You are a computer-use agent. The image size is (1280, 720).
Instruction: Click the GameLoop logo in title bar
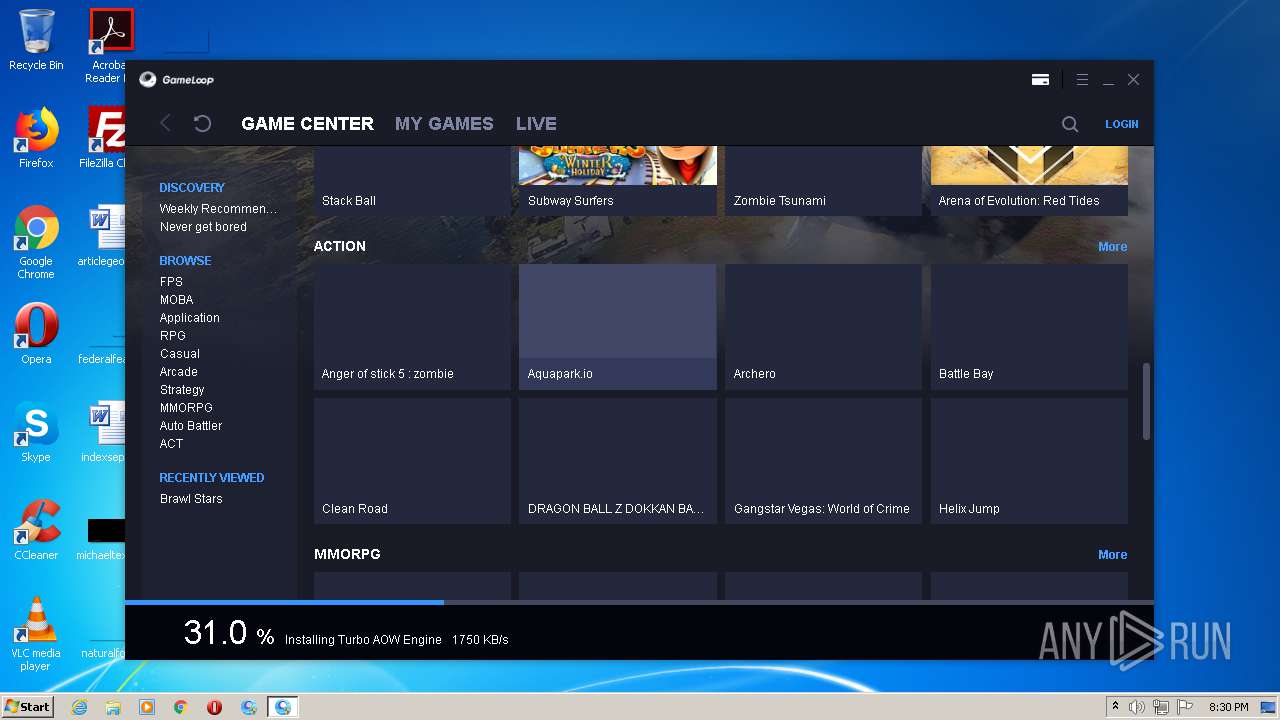click(176, 80)
